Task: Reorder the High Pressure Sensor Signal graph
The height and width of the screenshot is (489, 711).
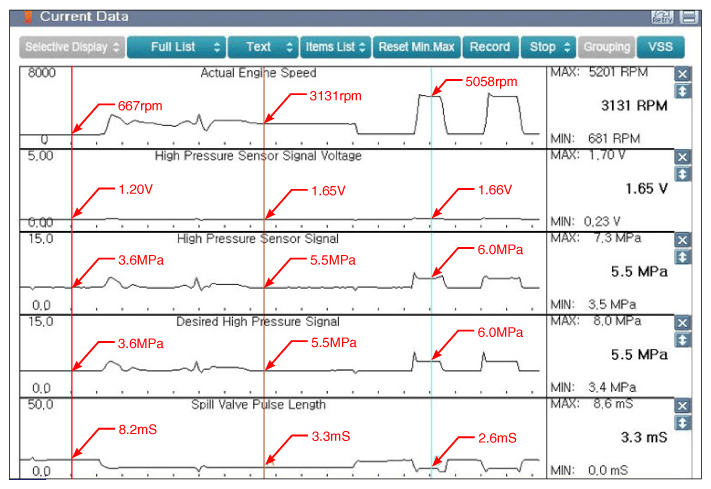Action: (682, 257)
